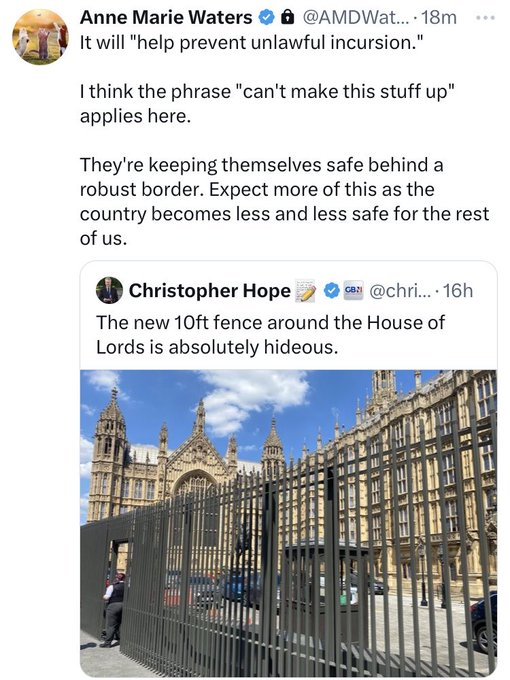Click the memo pencil emoji after Christopher Hope
This screenshot has width=510, height=680.
point(305,291)
